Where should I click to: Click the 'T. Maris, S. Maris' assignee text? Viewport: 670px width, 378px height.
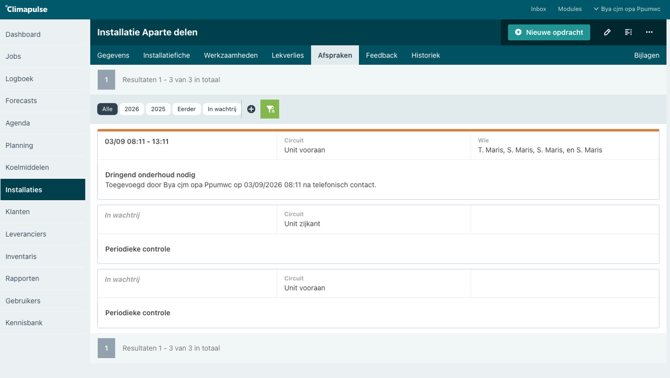click(540, 150)
